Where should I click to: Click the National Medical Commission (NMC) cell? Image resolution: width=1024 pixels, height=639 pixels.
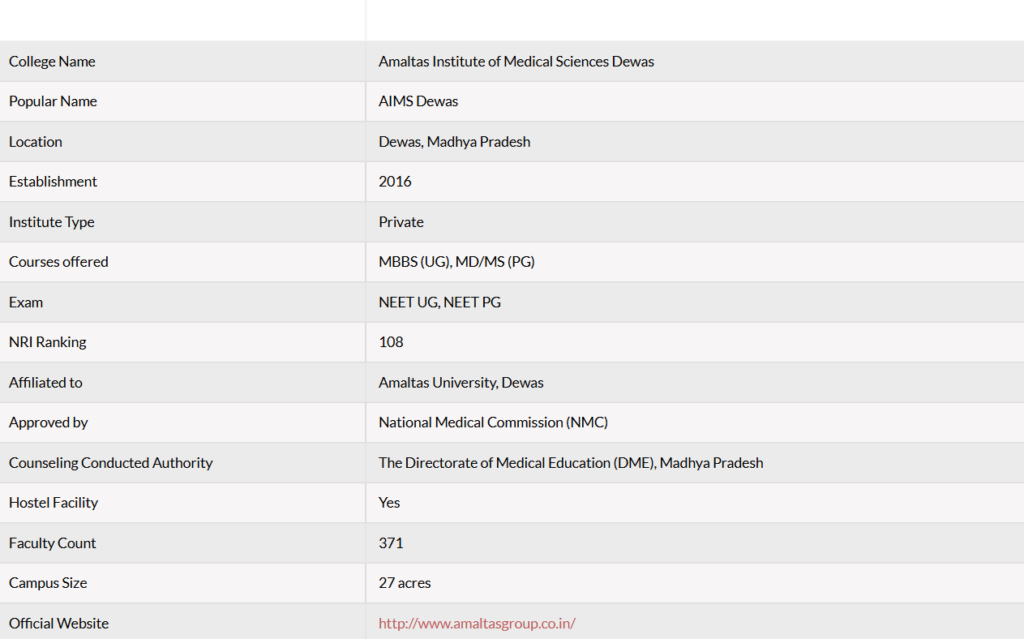click(x=695, y=423)
